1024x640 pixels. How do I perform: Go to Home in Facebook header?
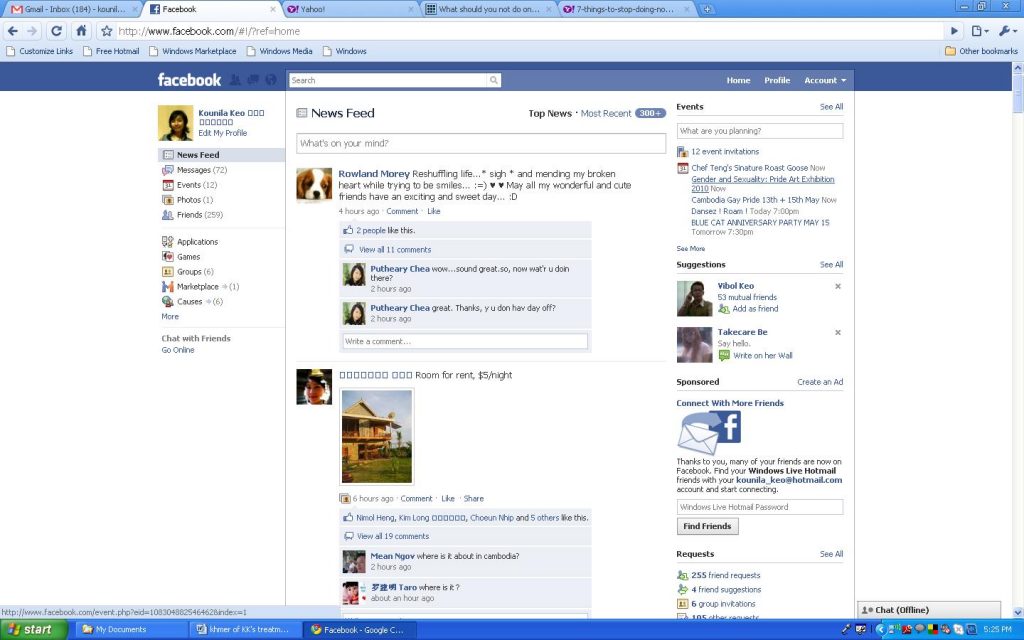738,80
